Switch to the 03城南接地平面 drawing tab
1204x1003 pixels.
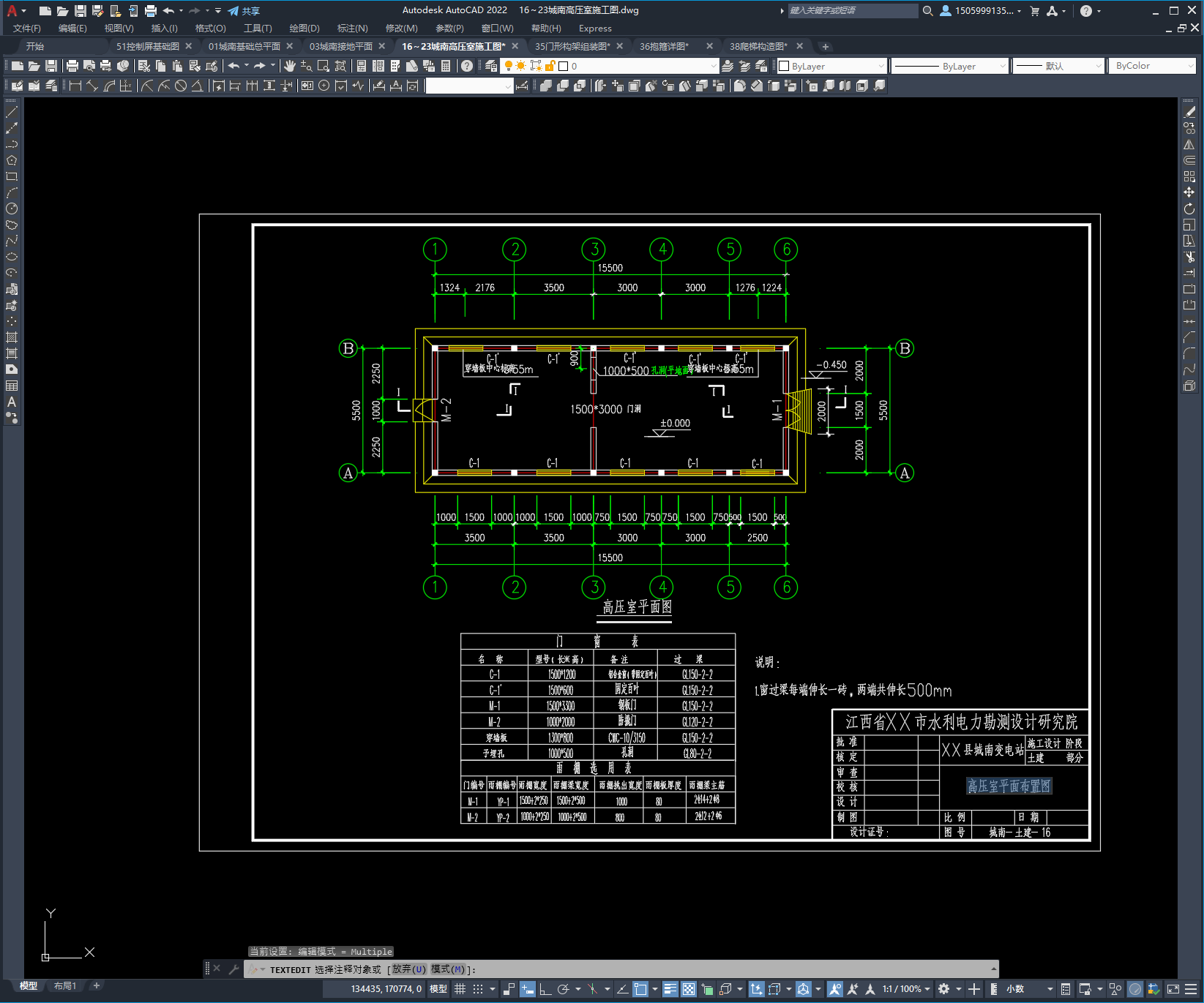[x=341, y=46]
